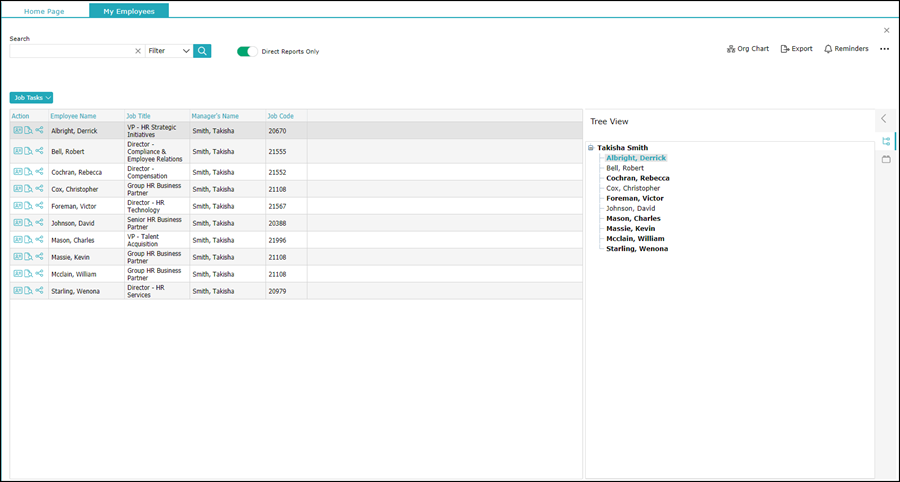The width and height of the screenshot is (900, 482).
Task: Collapse the Takisha Smith tree node
Action: [591, 148]
